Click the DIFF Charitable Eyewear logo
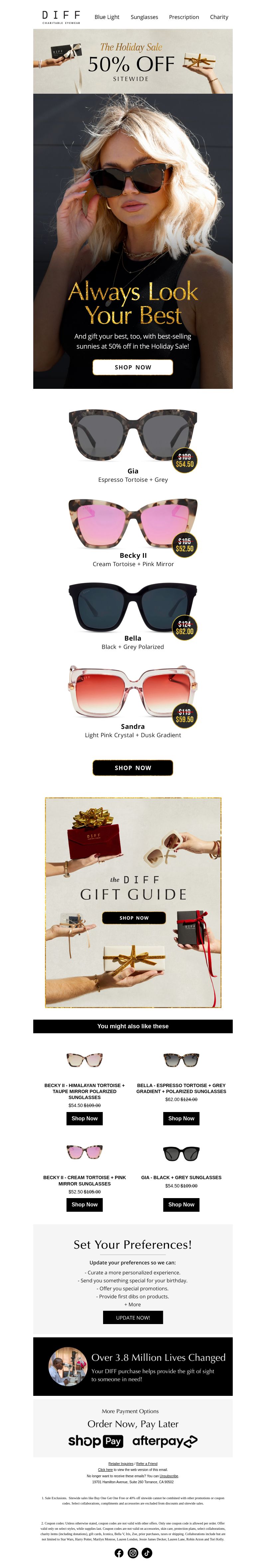Image resolution: width=266 pixels, height=1568 pixels. coord(61,16)
